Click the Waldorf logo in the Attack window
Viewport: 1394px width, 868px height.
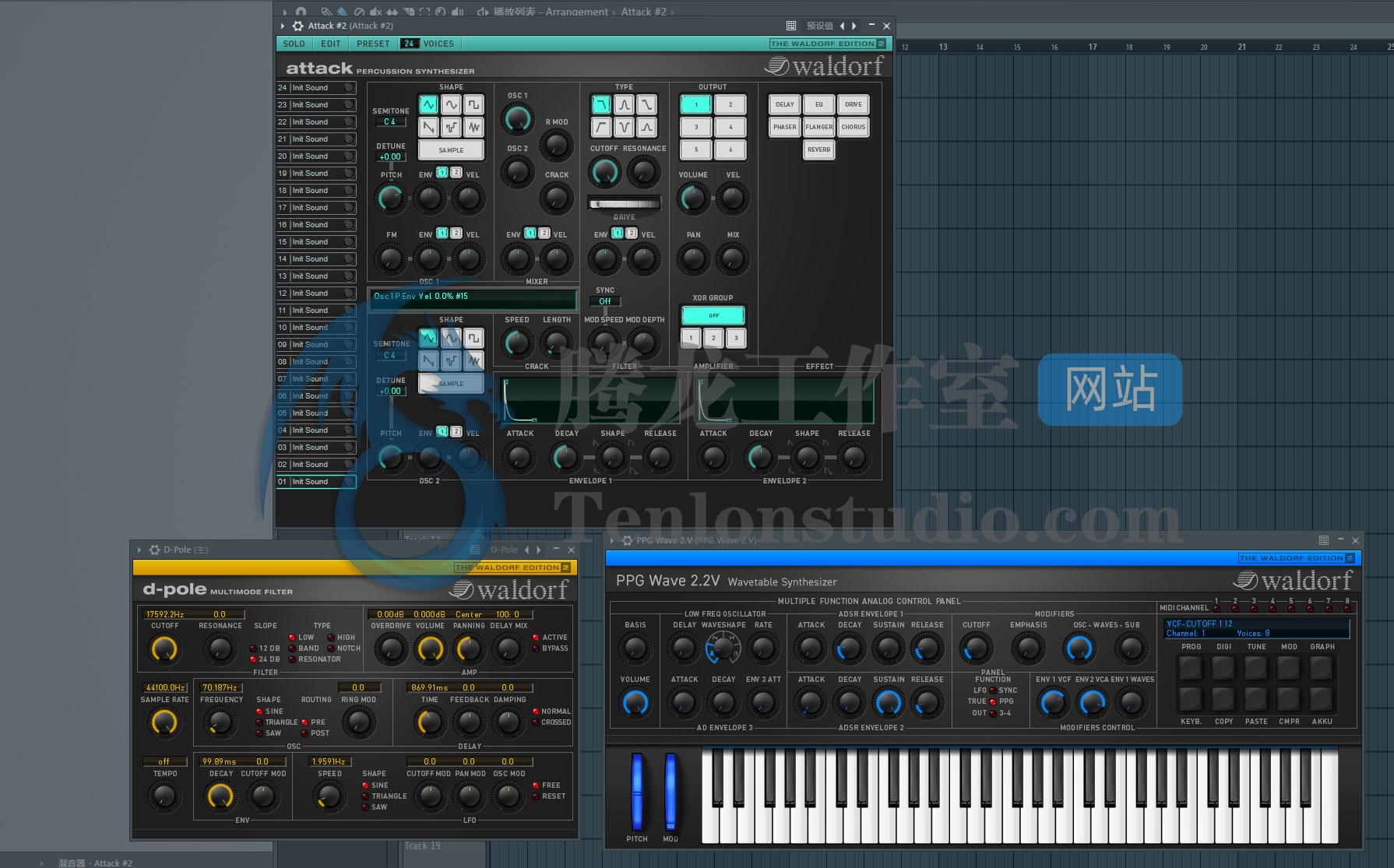click(x=825, y=66)
